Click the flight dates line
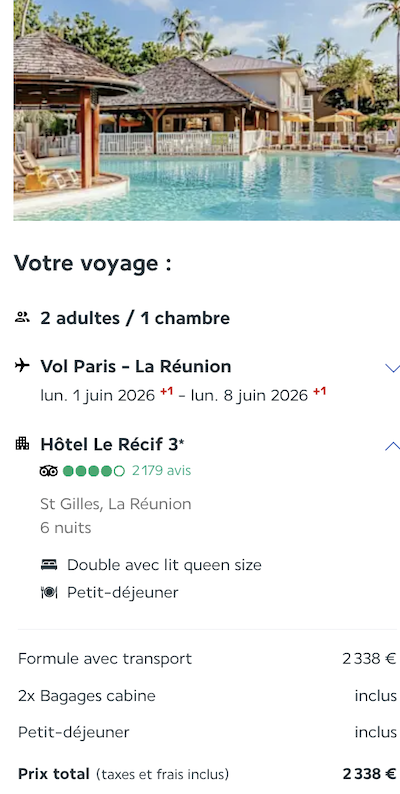 click(x=183, y=394)
